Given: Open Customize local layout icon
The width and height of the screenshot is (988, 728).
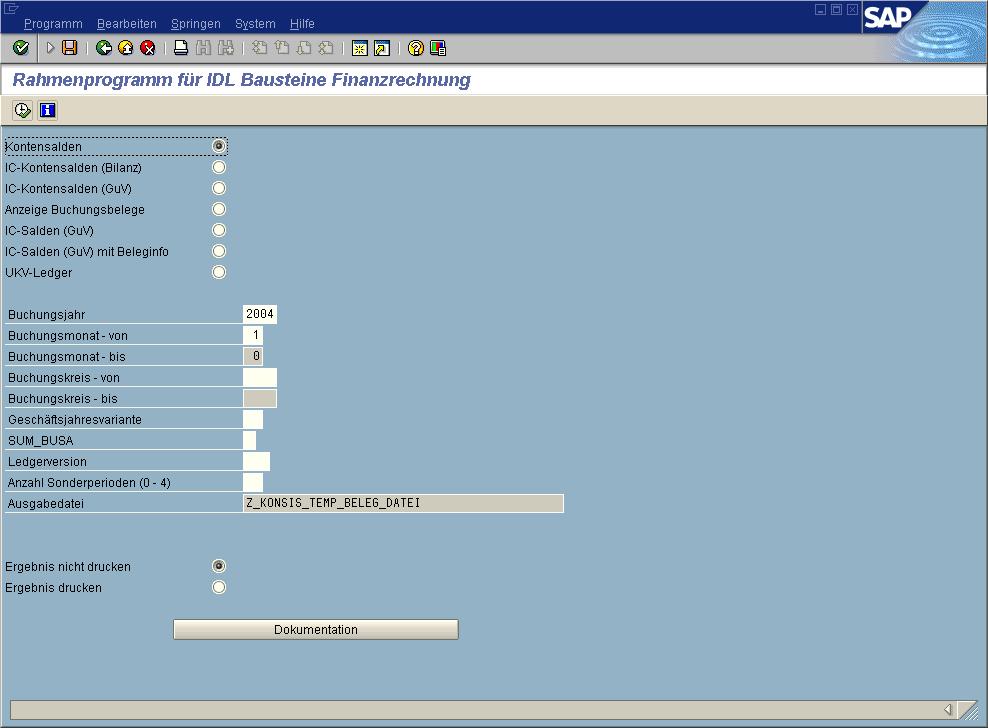Looking at the screenshot, I should tap(438, 48).
